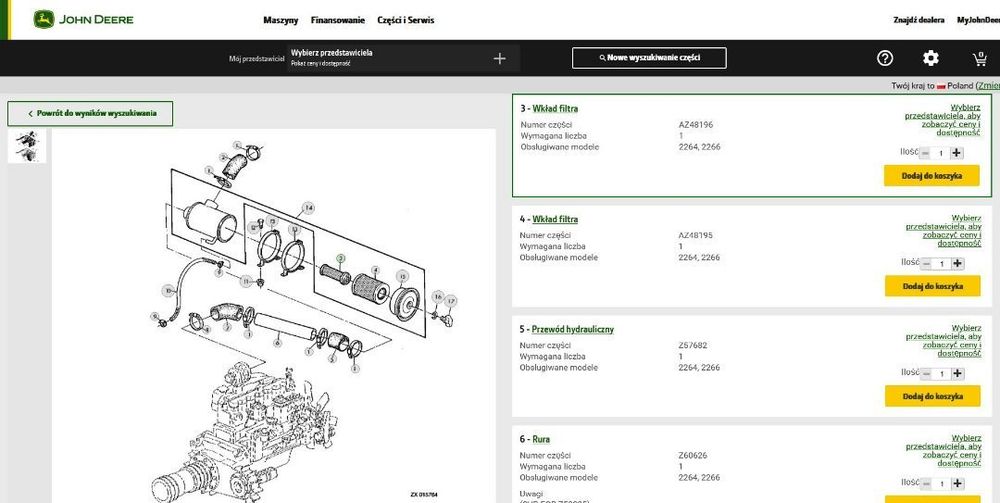Viewport: 1000px width, 503px height.
Task: Click the quantity field for part Z60626
Action: coord(942,484)
